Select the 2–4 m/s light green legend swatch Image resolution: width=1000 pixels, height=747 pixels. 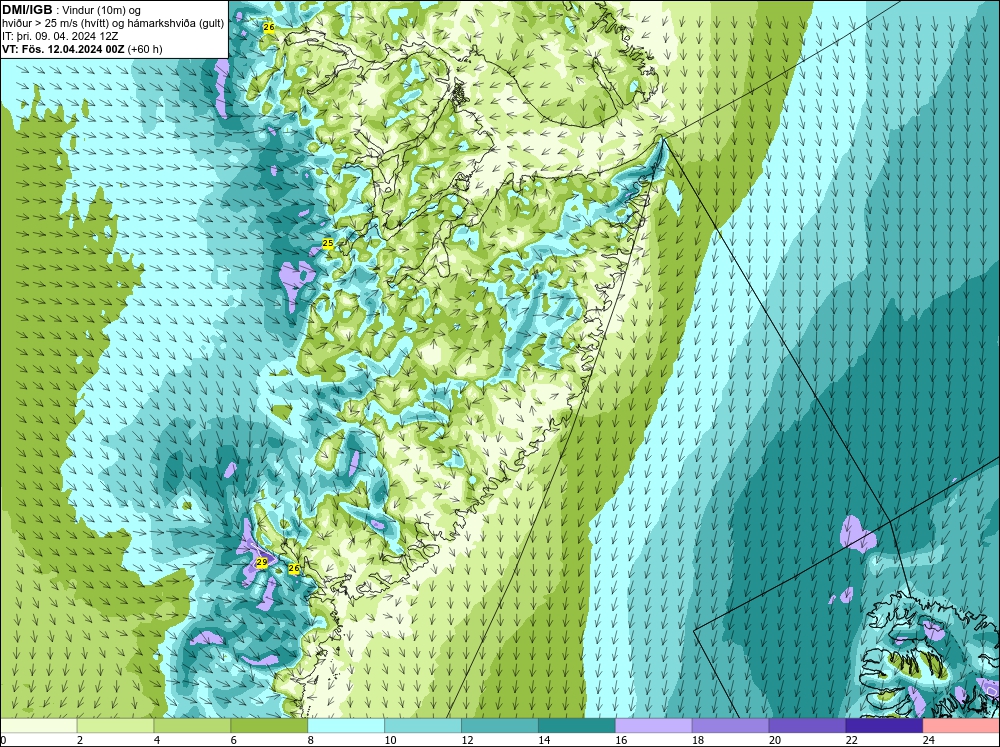[x=115, y=726]
